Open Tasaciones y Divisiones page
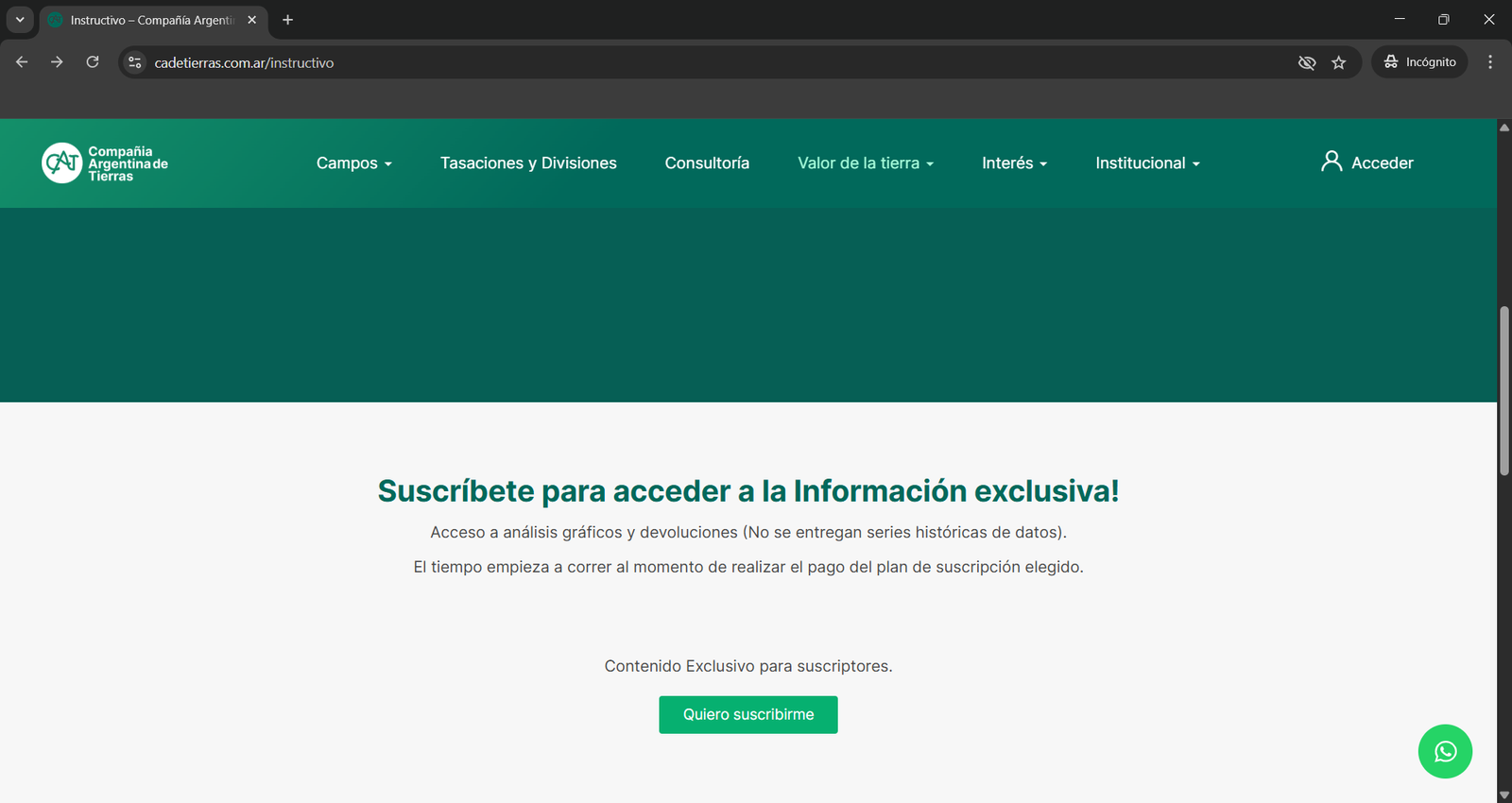 pyautogui.click(x=528, y=163)
